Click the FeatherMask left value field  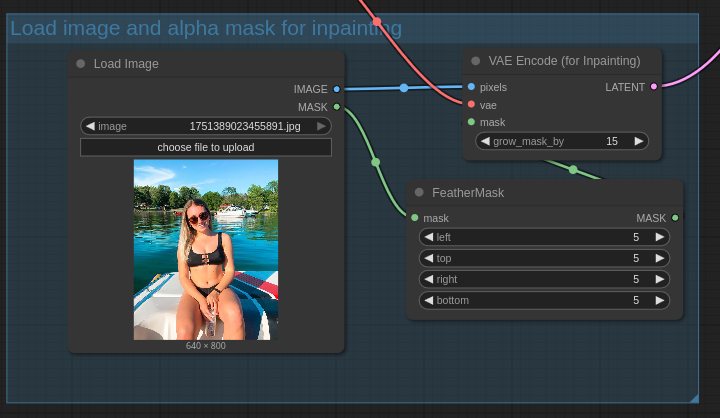point(544,237)
